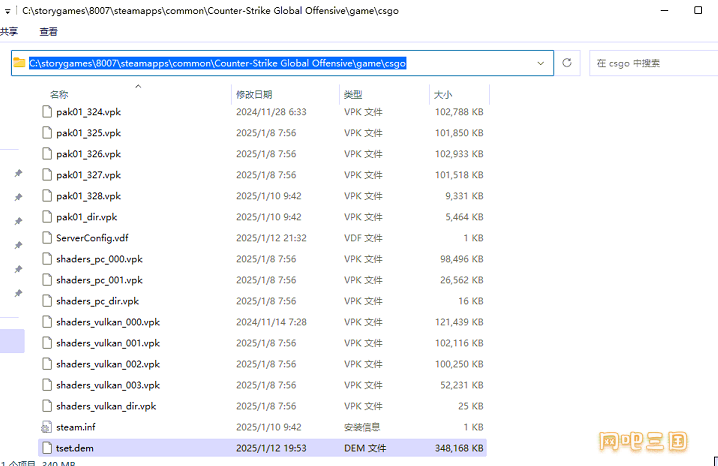The height and width of the screenshot is (466, 718).
Task: Click date 2025/1/12 21:32 of ServerConfig.vdf
Action: pyautogui.click(x=271, y=238)
